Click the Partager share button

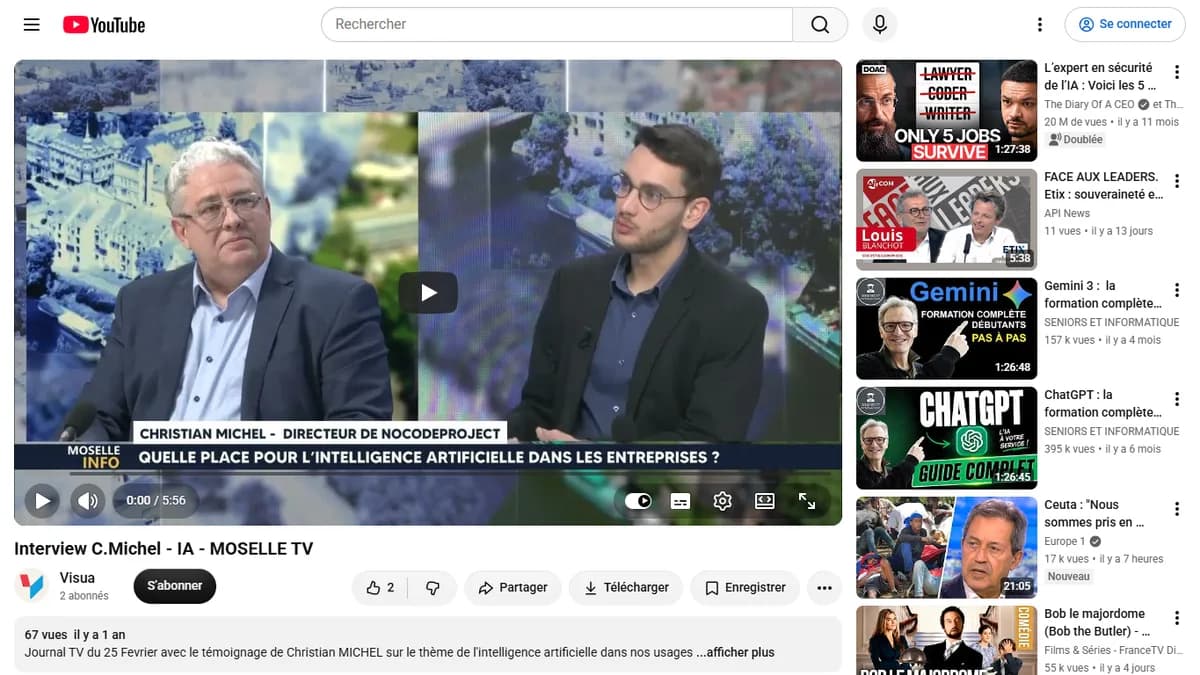click(512, 588)
